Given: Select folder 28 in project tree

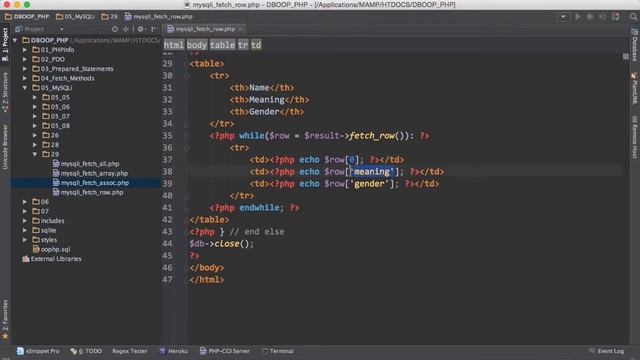Looking at the screenshot, I should click(x=51, y=145).
